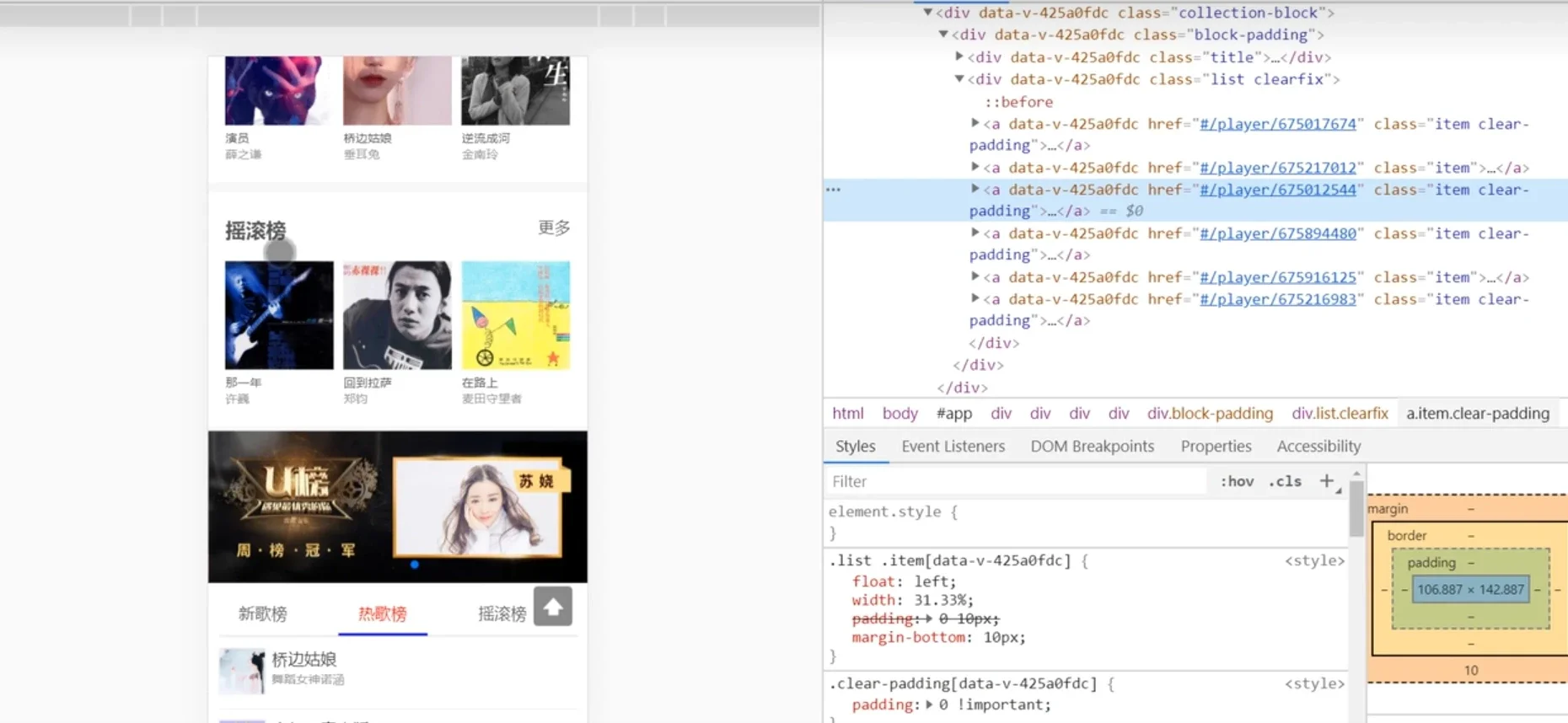Click the three-dot menu beside selected DOM row
The width and height of the screenshot is (1568, 723).
[x=834, y=190]
